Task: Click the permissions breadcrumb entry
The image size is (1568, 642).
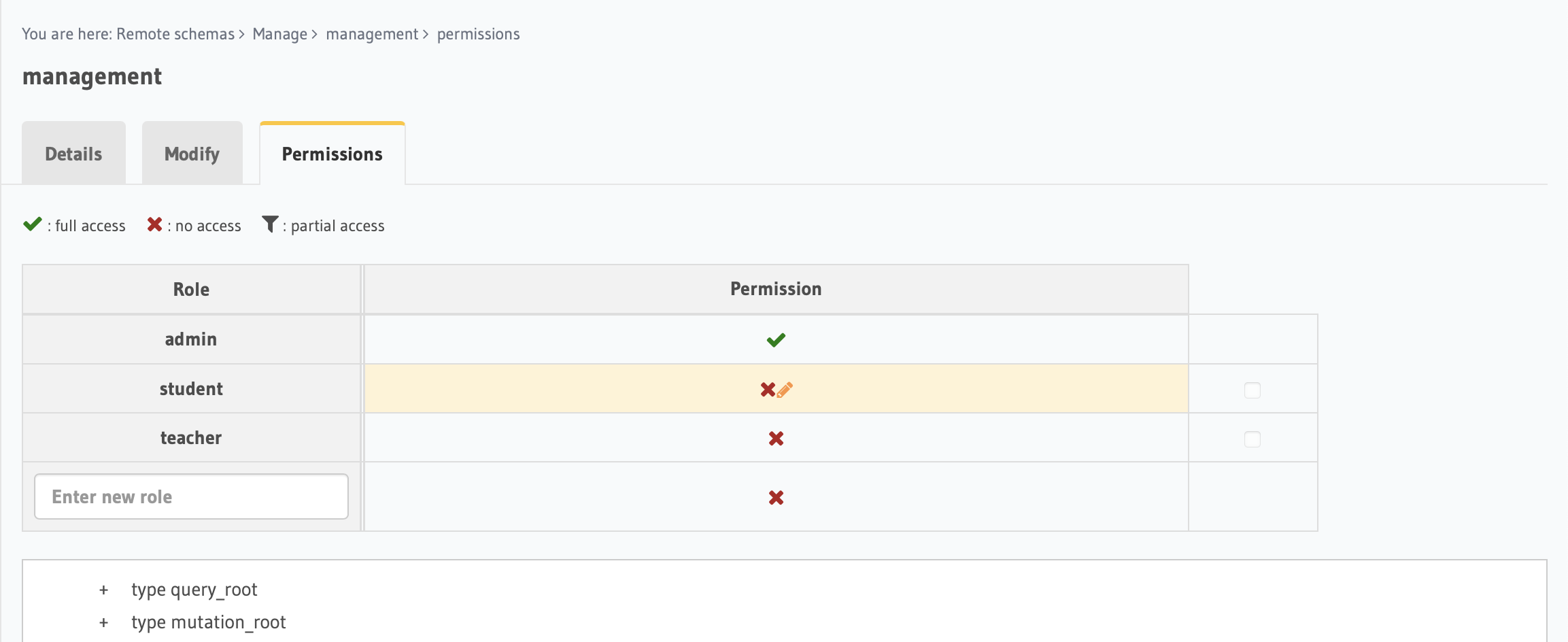Action: [478, 33]
